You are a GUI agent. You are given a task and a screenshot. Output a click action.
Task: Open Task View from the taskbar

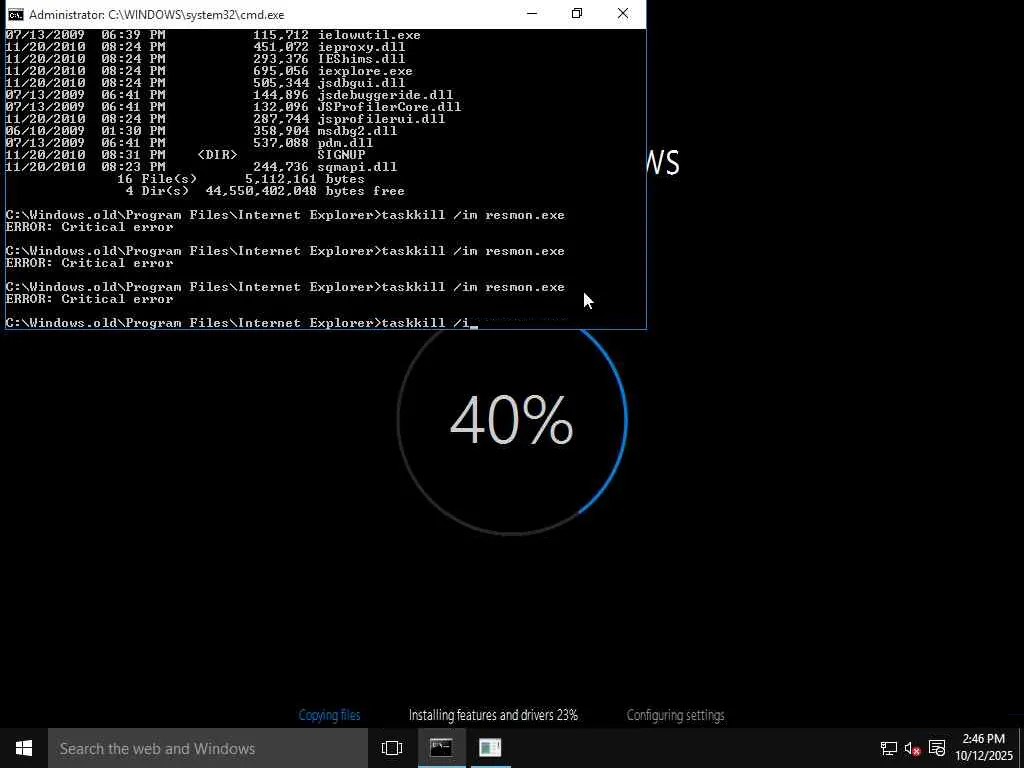coord(392,748)
